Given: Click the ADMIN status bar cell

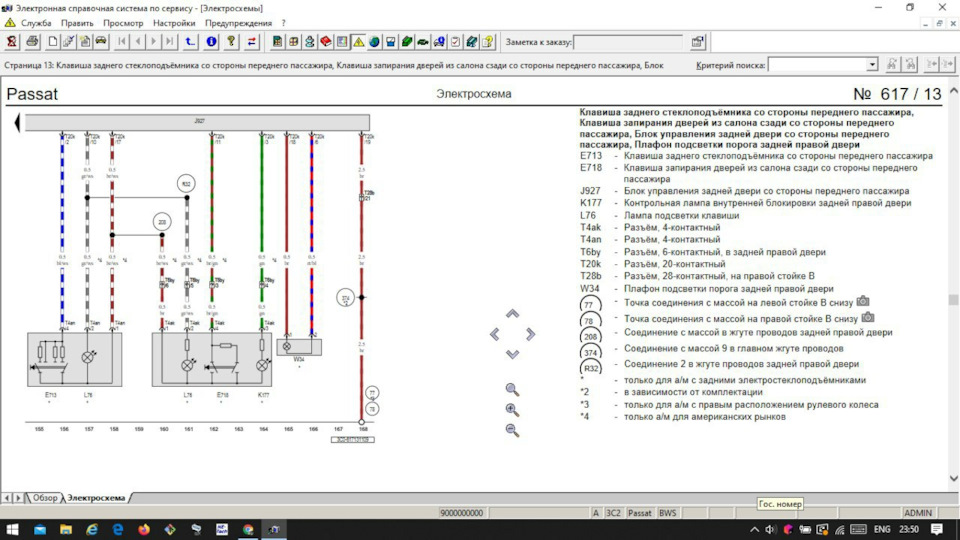Looking at the screenshot, I should click(x=918, y=513).
